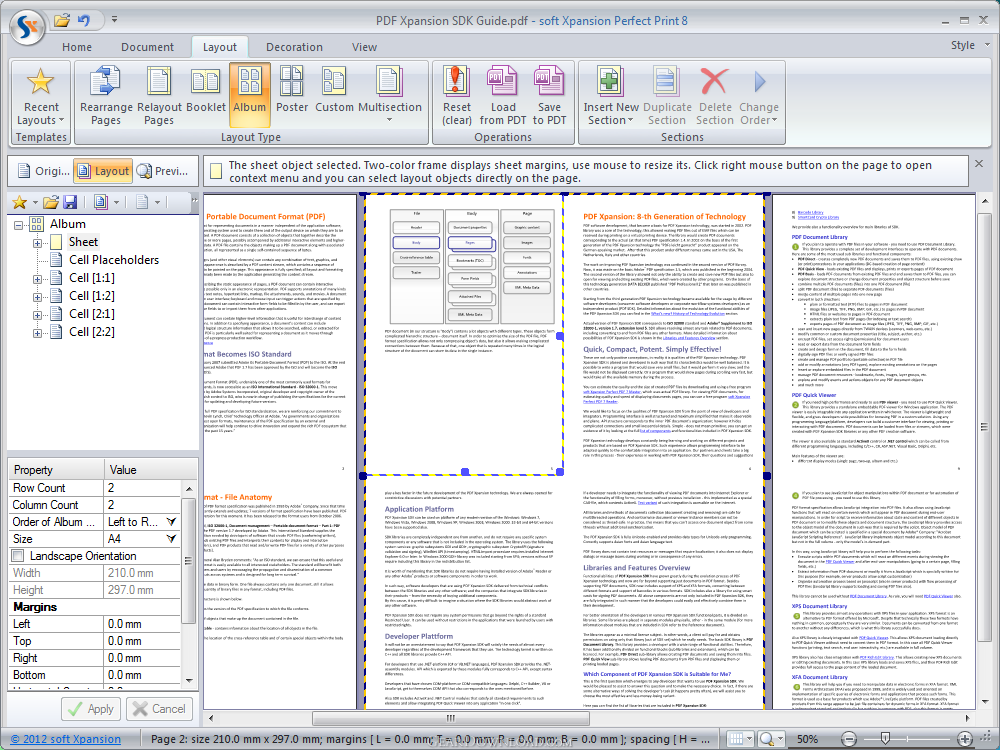Click the zoom out minus button

[848, 739]
